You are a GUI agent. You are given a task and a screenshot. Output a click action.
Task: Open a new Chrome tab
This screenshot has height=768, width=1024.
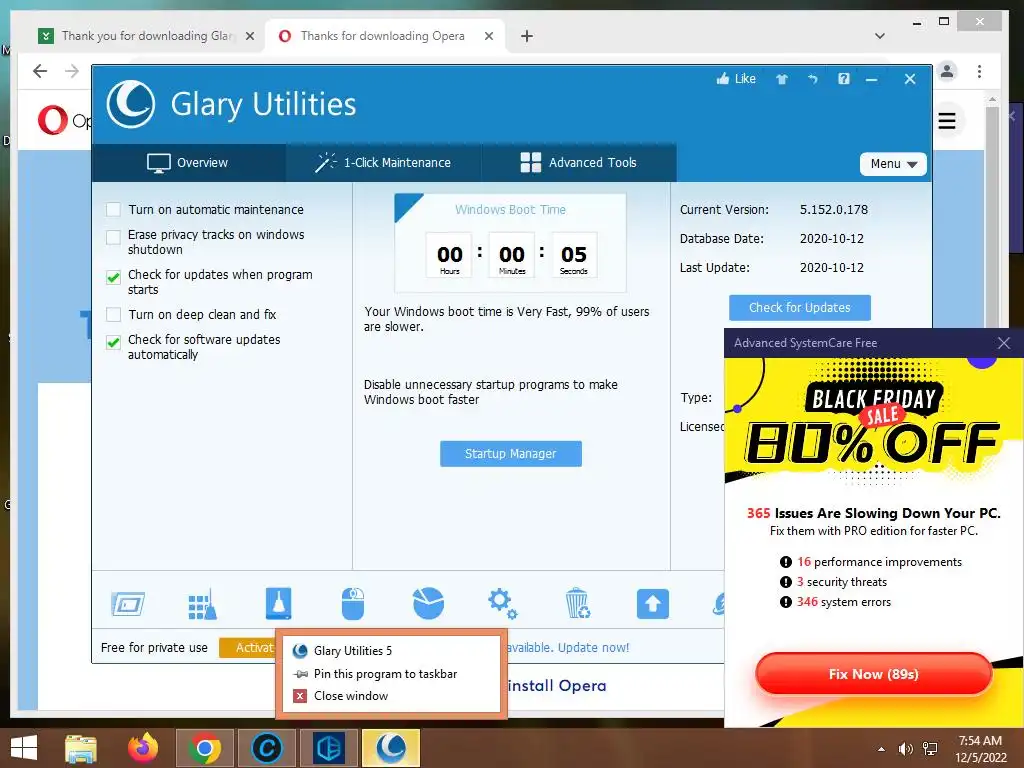pyautogui.click(x=526, y=36)
